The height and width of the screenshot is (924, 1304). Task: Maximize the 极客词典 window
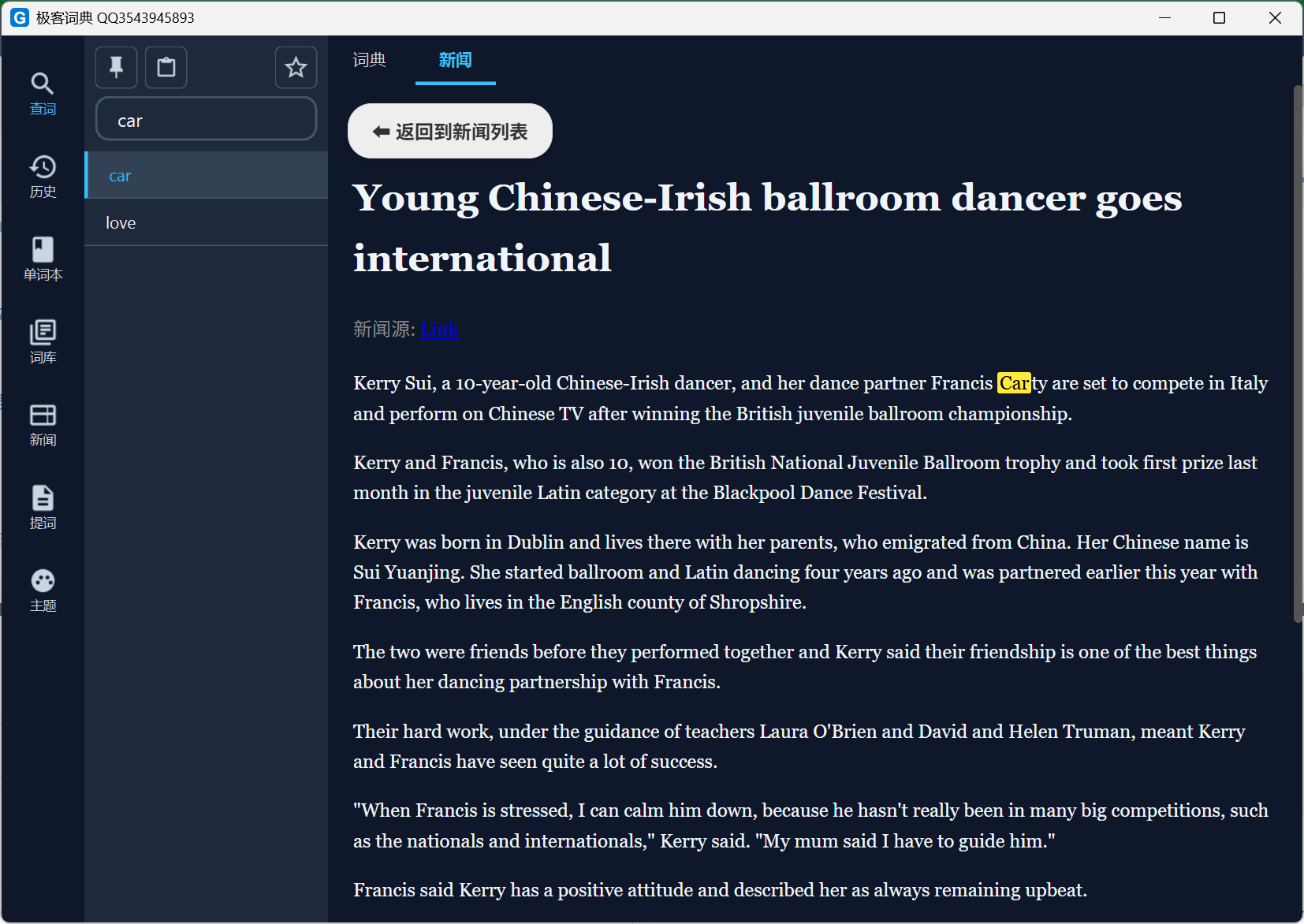pos(1219,17)
